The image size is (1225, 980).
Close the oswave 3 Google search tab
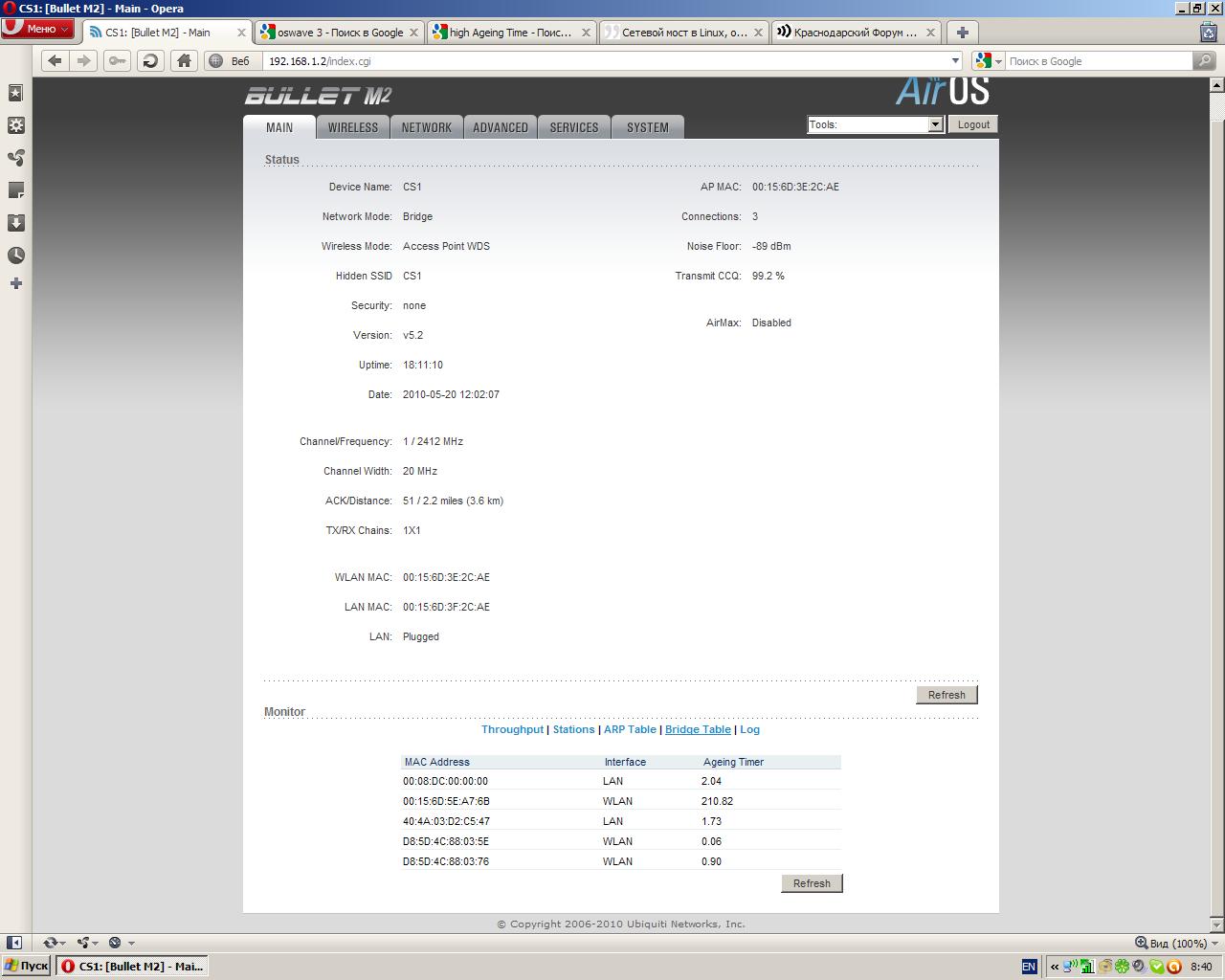(413, 32)
